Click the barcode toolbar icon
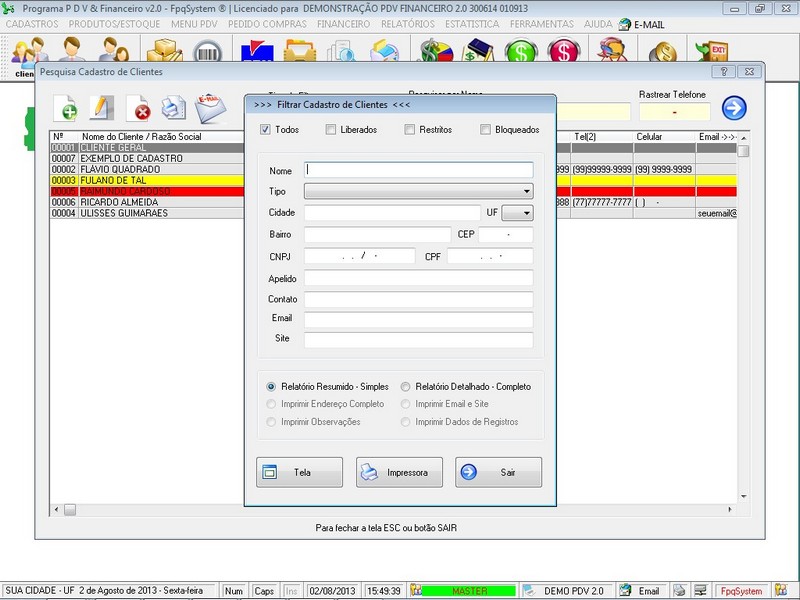800x600 pixels. tap(208, 51)
